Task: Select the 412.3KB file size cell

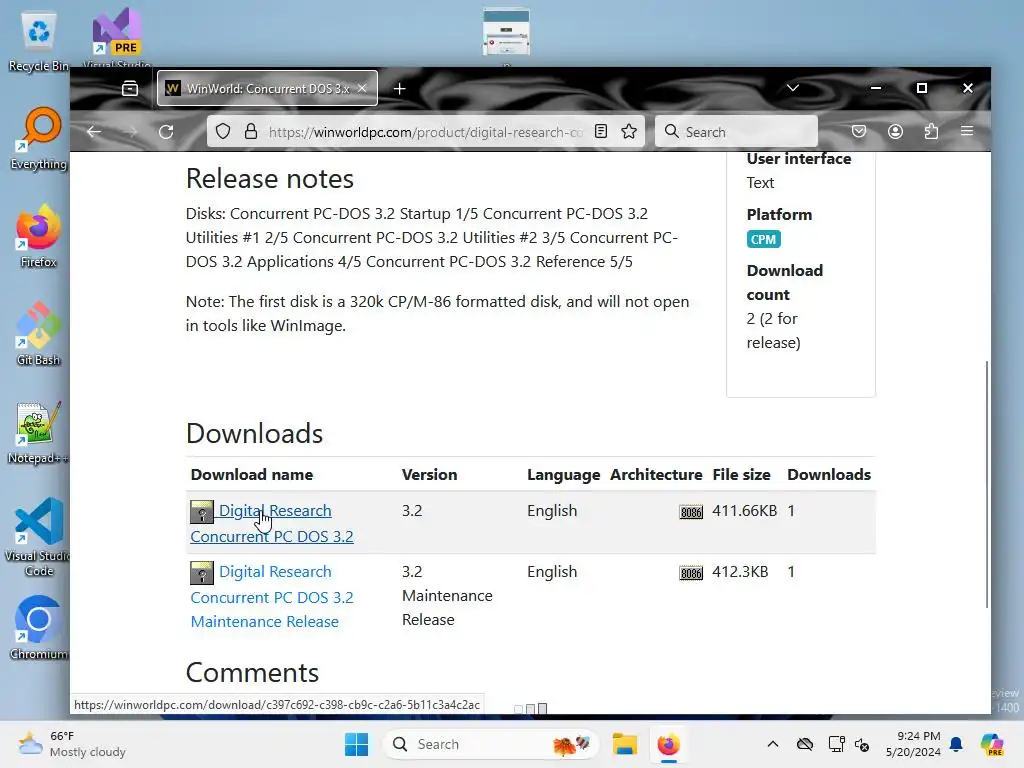Action: pyautogui.click(x=740, y=572)
